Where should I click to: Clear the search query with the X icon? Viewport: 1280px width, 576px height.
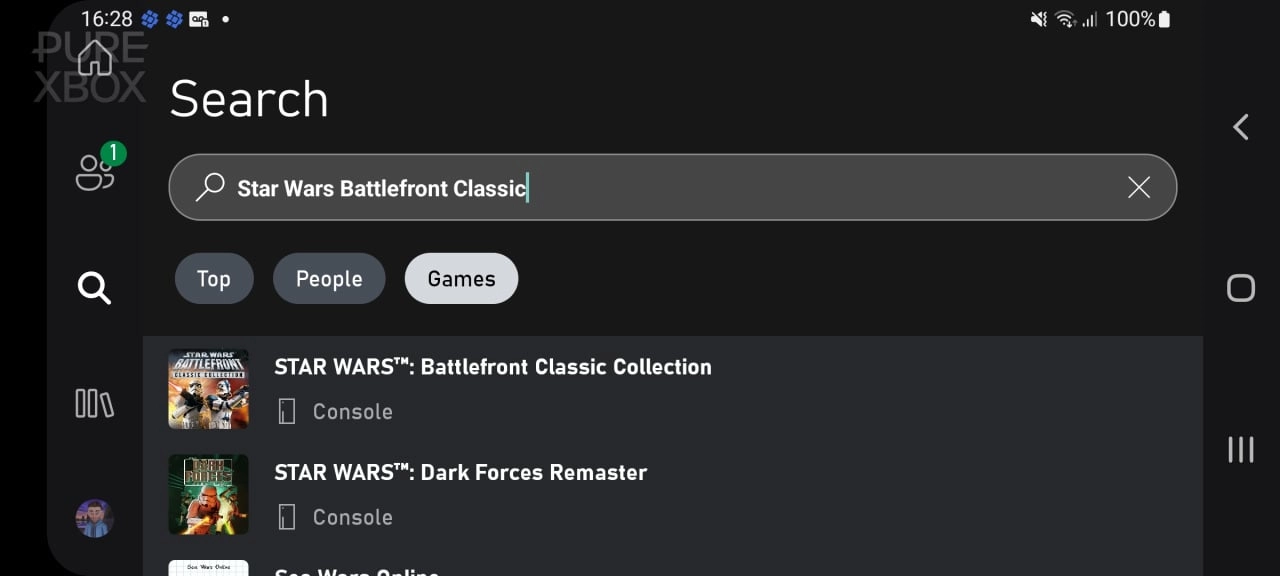(1138, 187)
